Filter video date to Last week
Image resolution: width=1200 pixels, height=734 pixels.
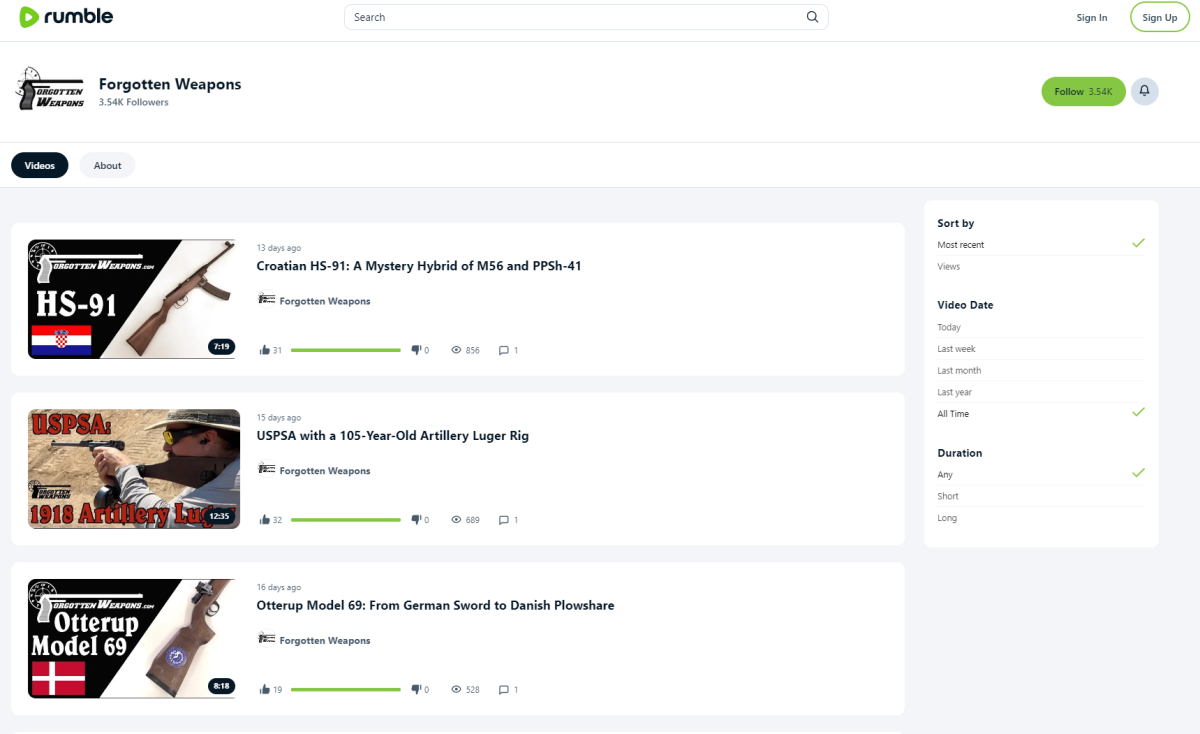956,349
